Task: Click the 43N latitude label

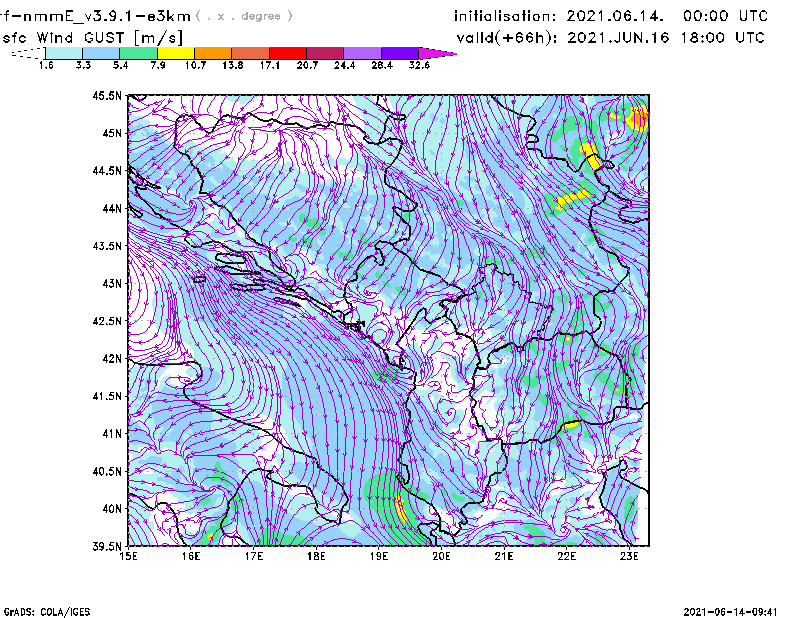Action: pyautogui.click(x=112, y=283)
